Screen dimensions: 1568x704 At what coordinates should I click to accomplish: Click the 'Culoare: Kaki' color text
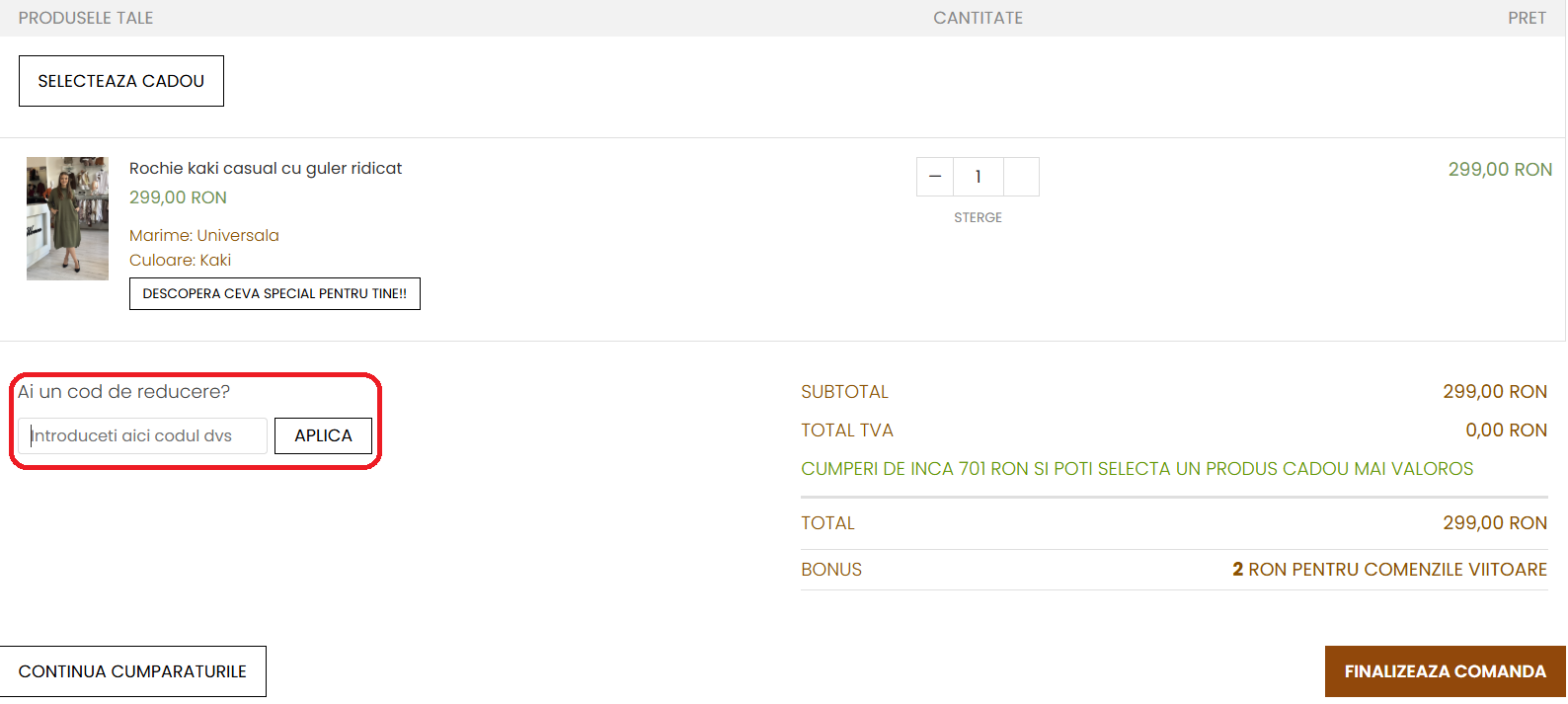point(180,260)
